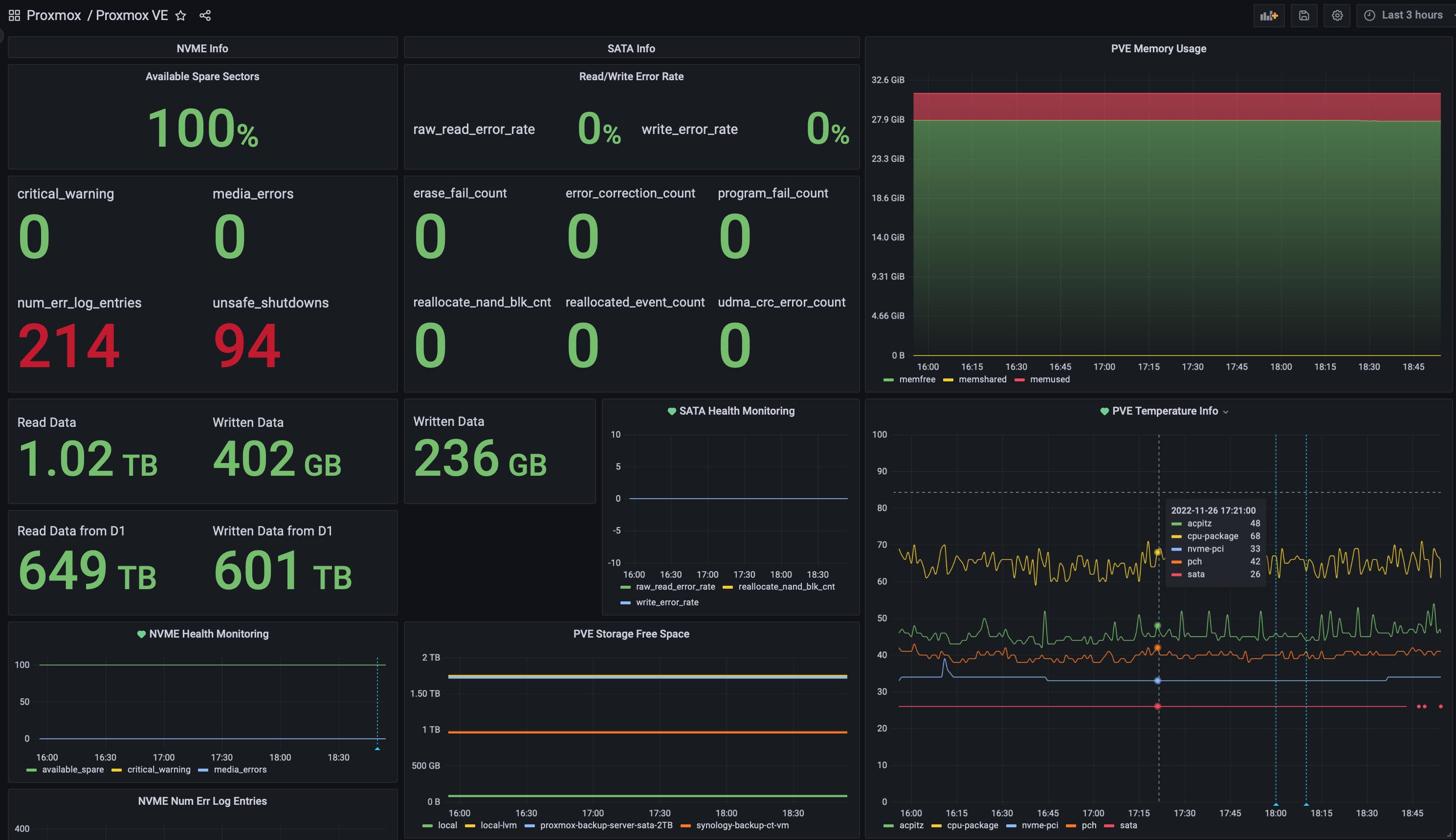
Task: Collapse the SATA Info row
Action: point(631,48)
